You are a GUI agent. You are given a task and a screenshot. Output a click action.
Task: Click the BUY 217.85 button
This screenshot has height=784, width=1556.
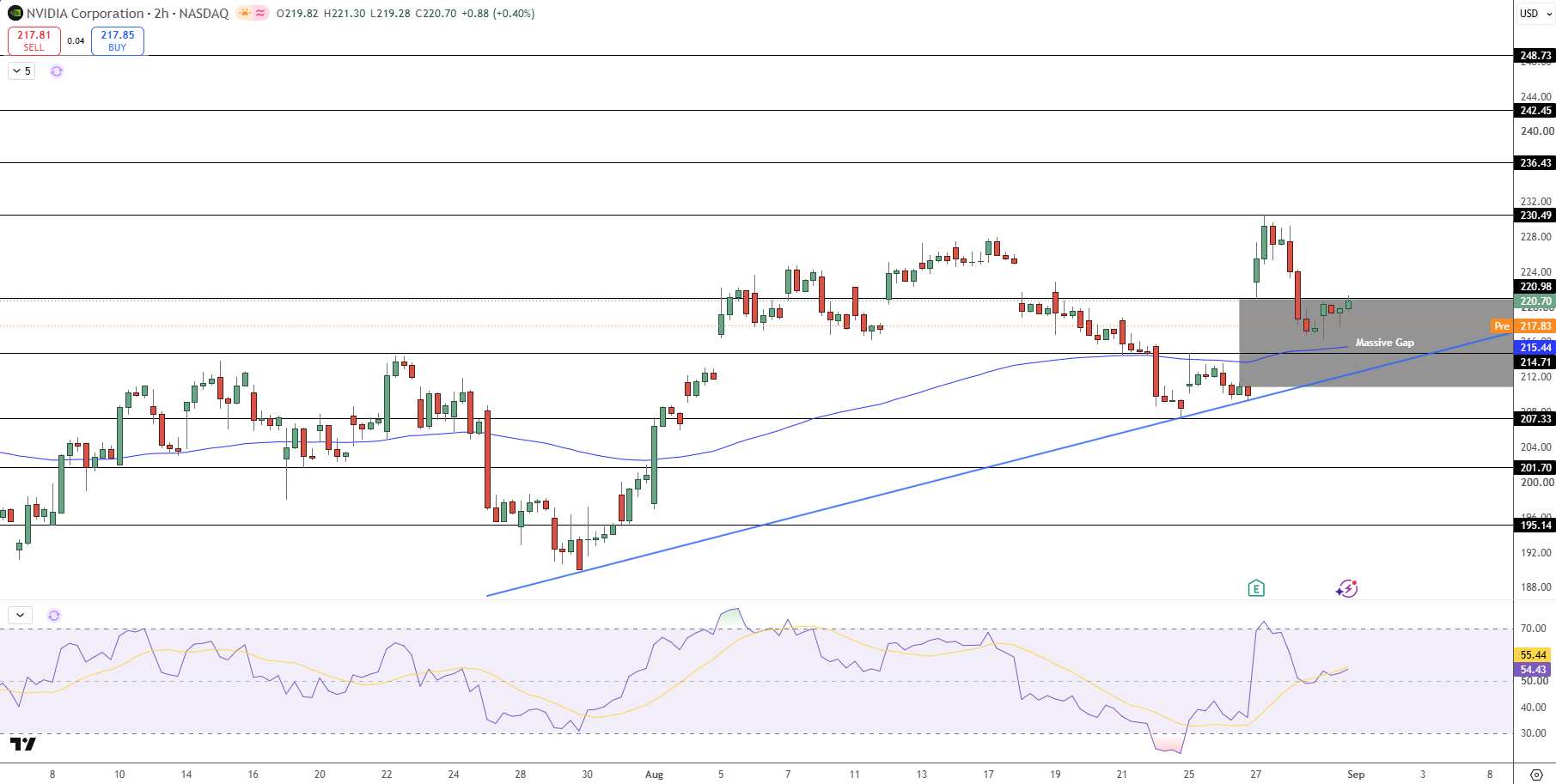click(x=118, y=40)
